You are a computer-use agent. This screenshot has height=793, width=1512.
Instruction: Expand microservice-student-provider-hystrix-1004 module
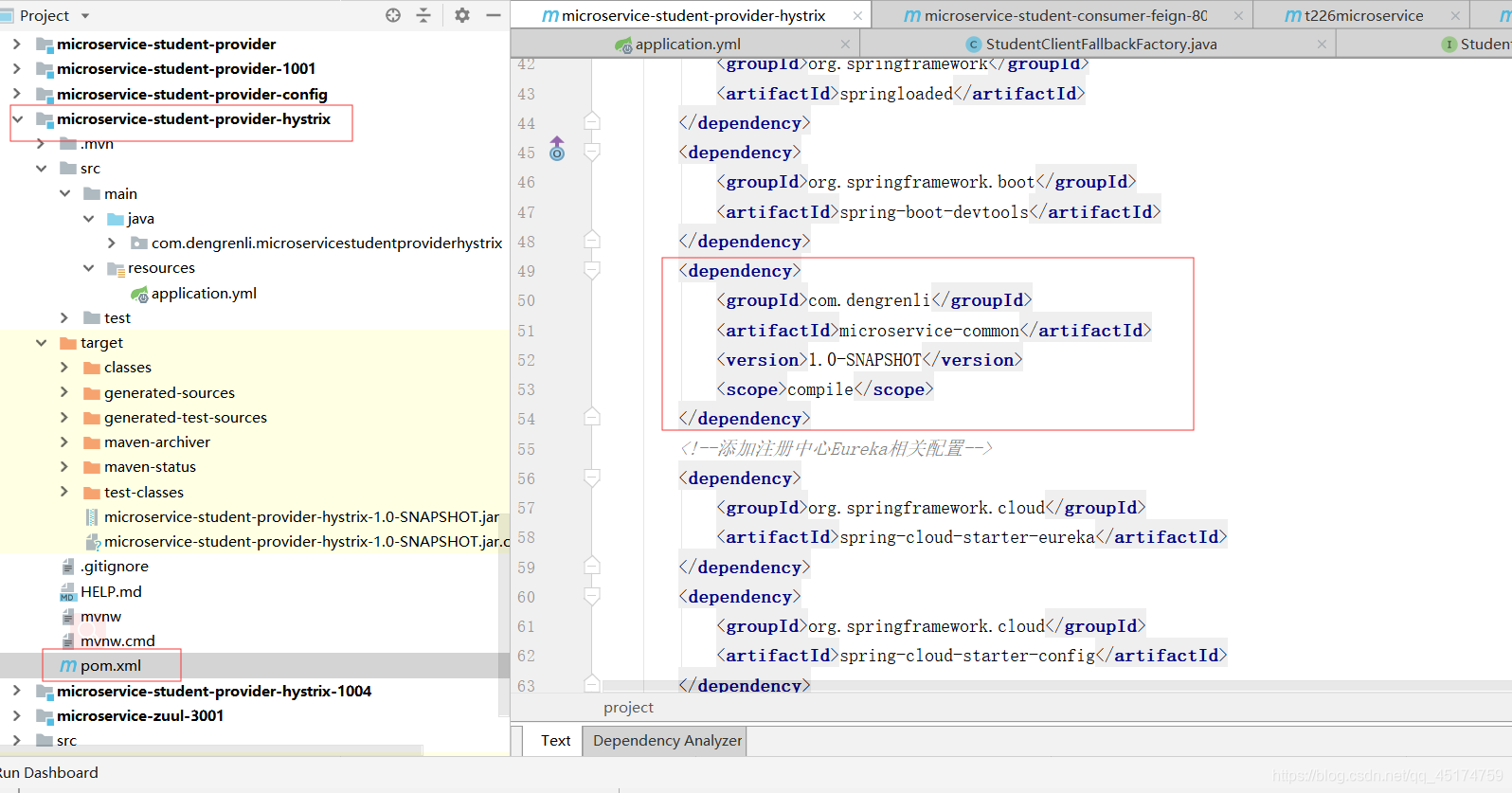point(16,691)
